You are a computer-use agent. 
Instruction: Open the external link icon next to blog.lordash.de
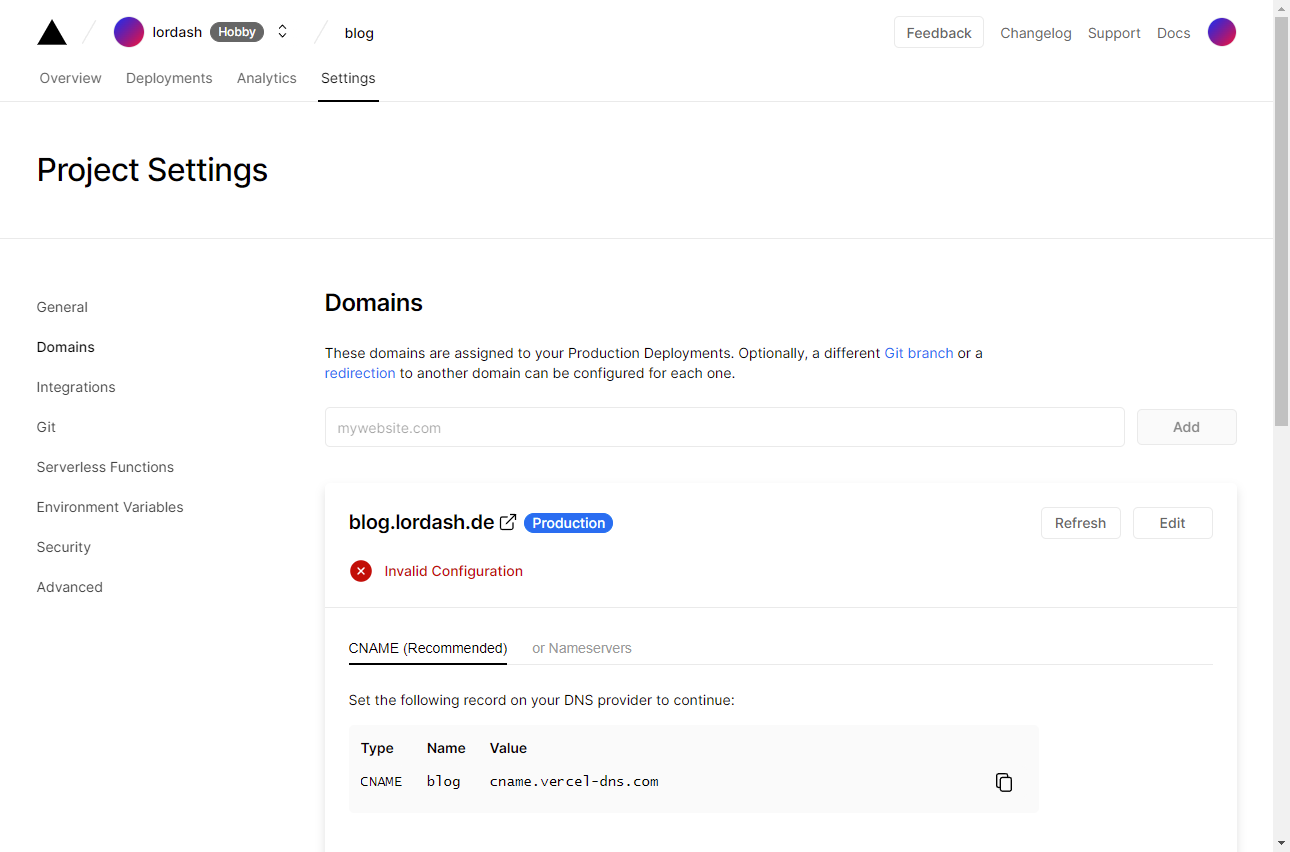(508, 522)
